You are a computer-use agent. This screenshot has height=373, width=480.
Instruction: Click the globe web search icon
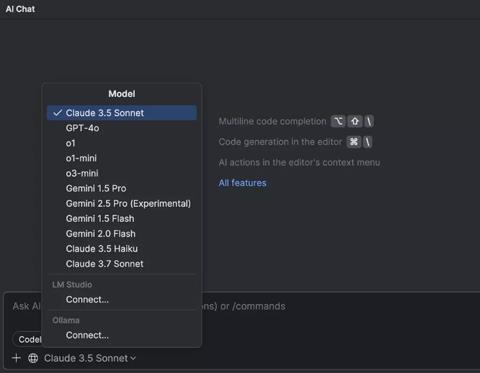tap(33, 358)
